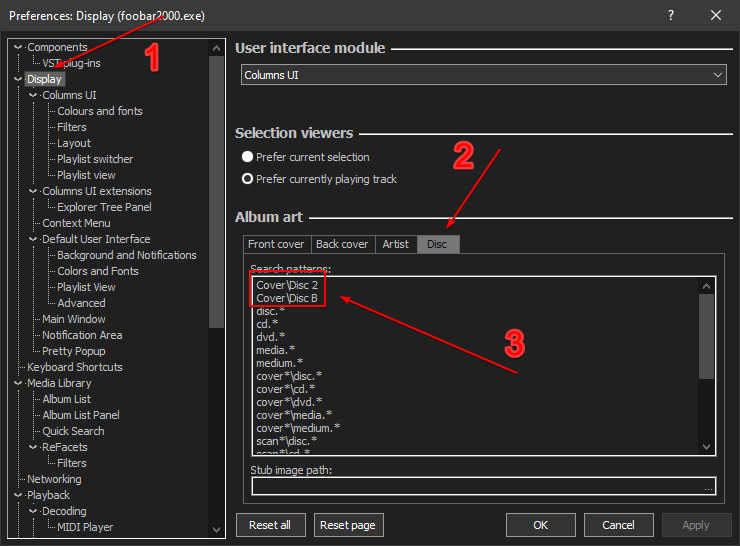Click the help question mark icon
Screen dimensions: 740x546
click(670, 15)
